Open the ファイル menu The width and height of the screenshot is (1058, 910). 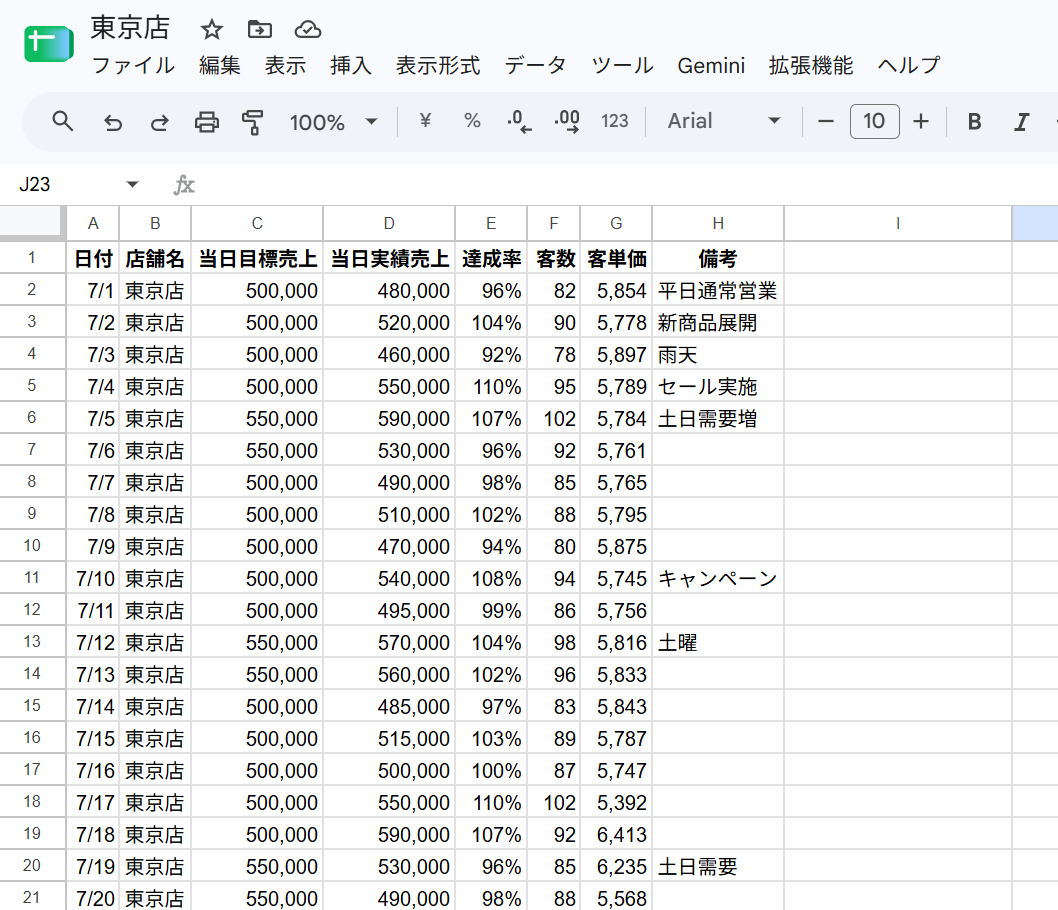click(133, 65)
